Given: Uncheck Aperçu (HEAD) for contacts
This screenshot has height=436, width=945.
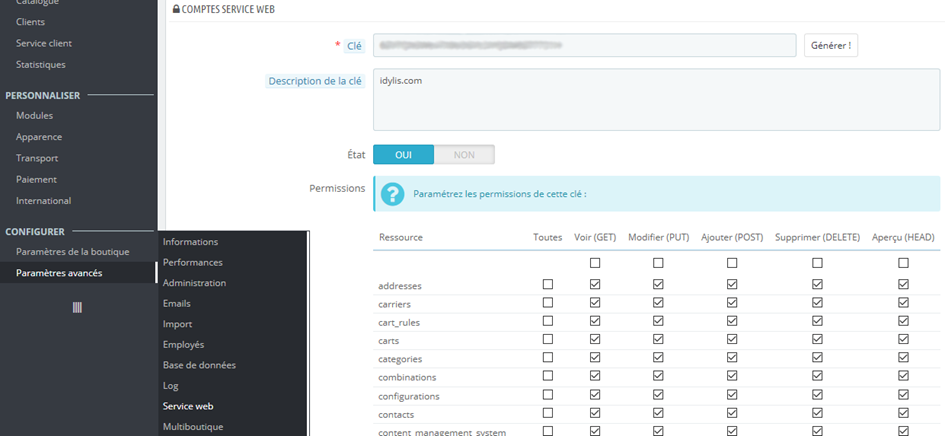Looking at the screenshot, I should click(903, 413).
